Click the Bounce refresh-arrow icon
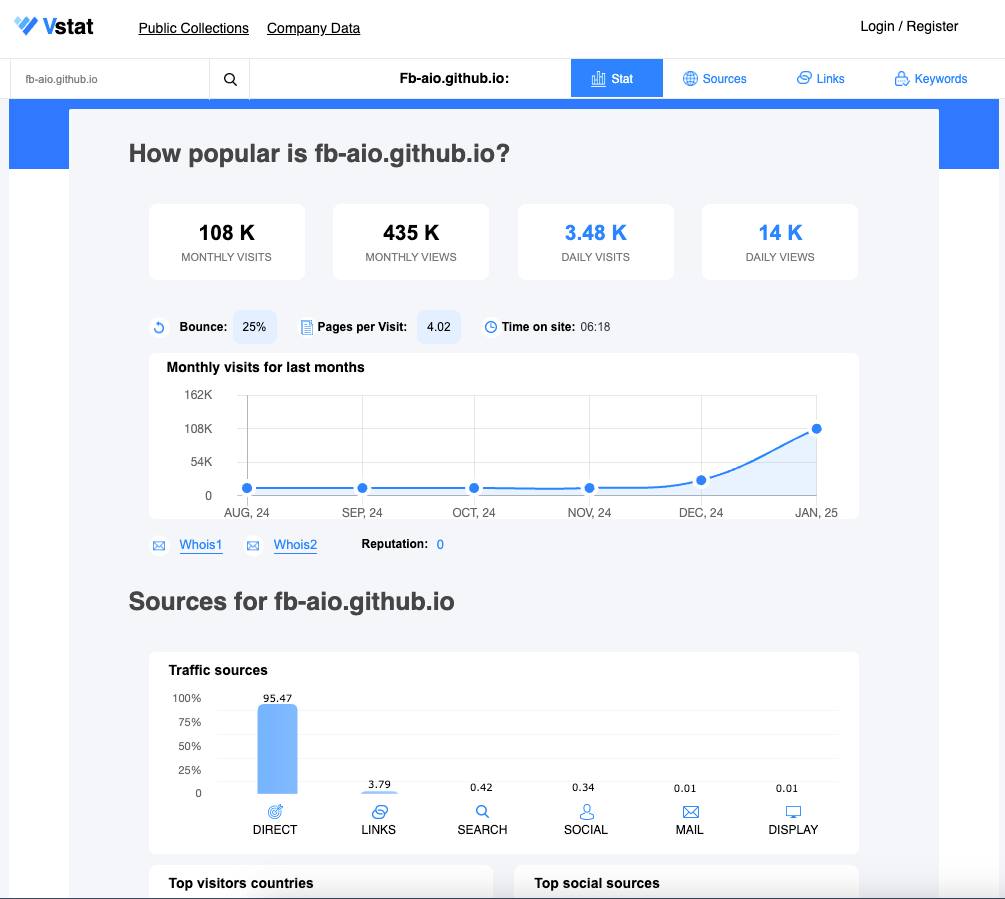Viewport: 1005px width, 899px height. click(x=159, y=327)
